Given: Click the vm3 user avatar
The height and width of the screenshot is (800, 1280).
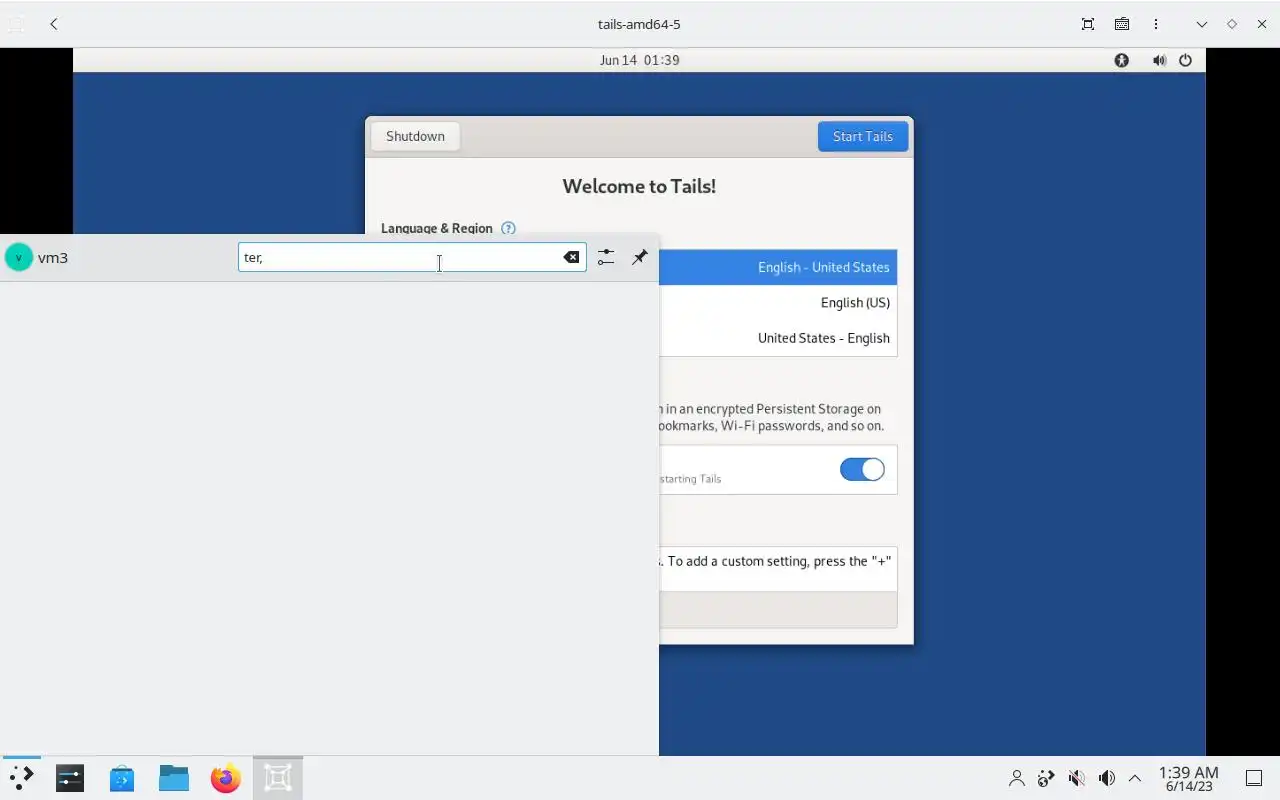Looking at the screenshot, I should click(19, 257).
